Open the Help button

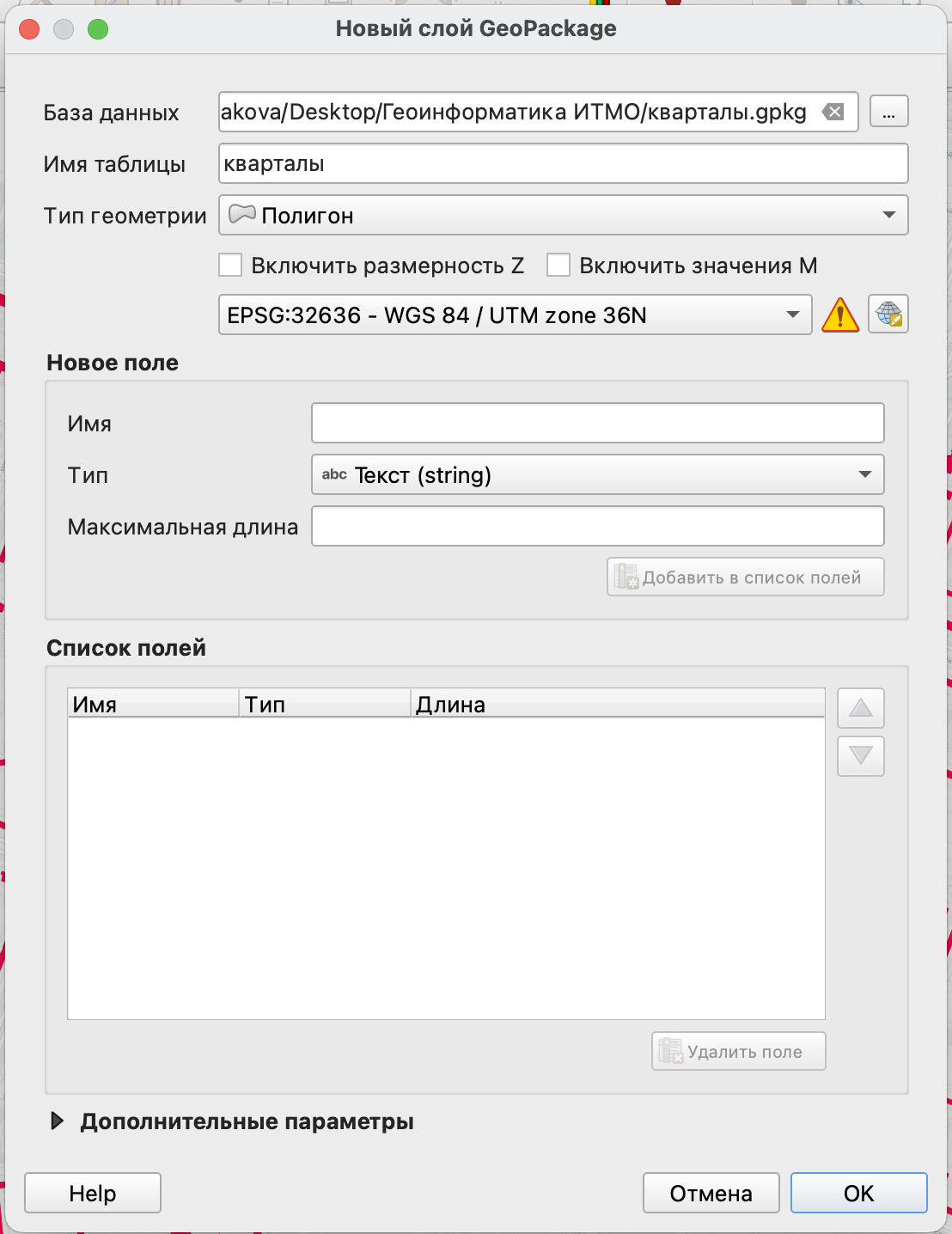click(x=93, y=1193)
